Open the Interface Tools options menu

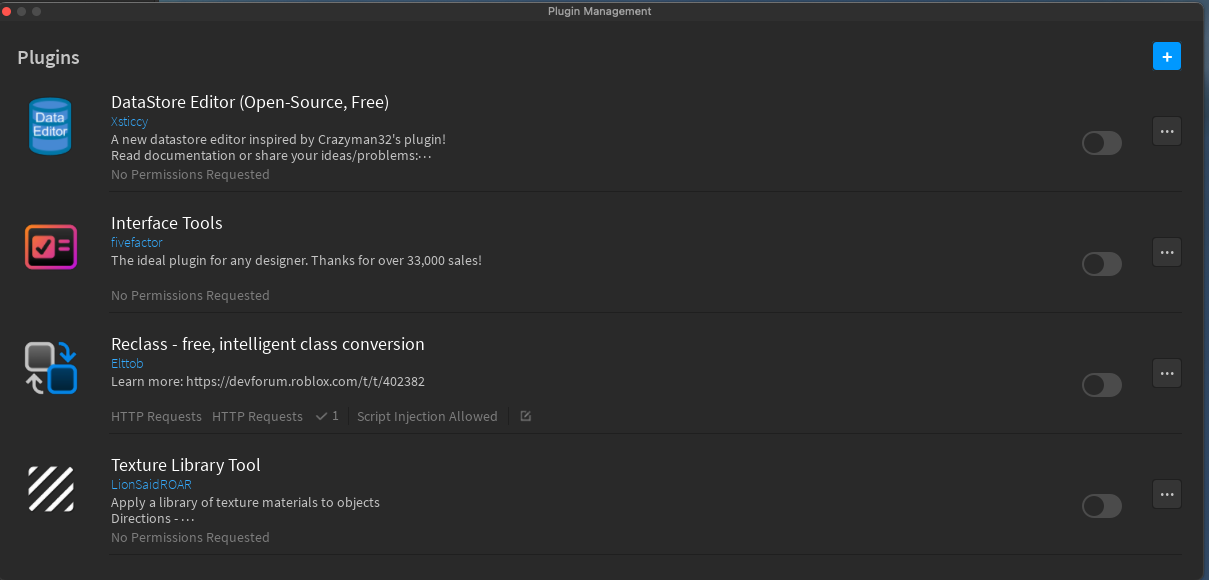1166,252
